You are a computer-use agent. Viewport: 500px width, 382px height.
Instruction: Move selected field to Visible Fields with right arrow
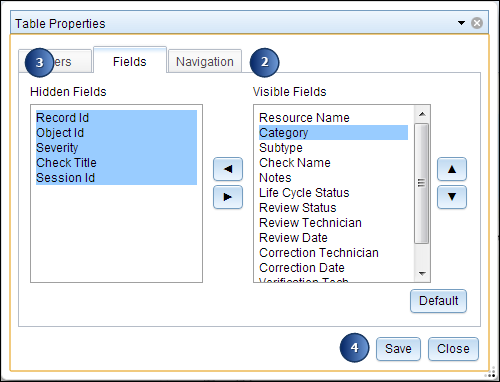click(228, 197)
